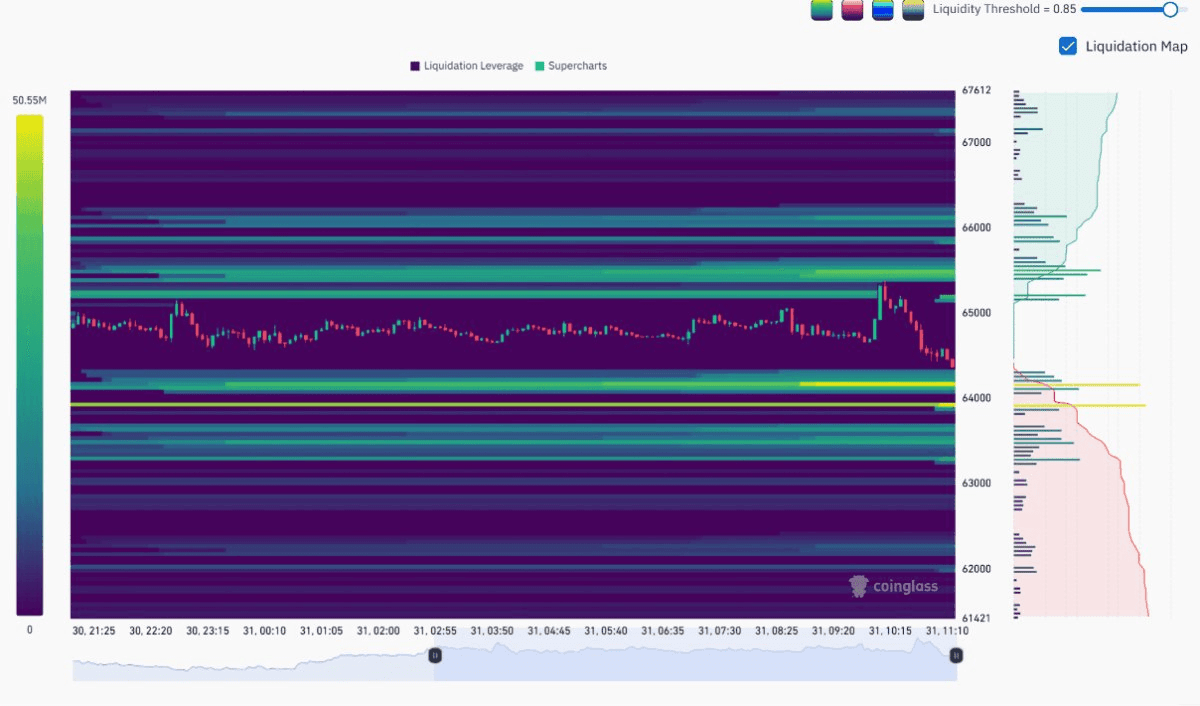Click the 64000 price axis label
Viewport: 1200px width, 706px height.
[977, 398]
